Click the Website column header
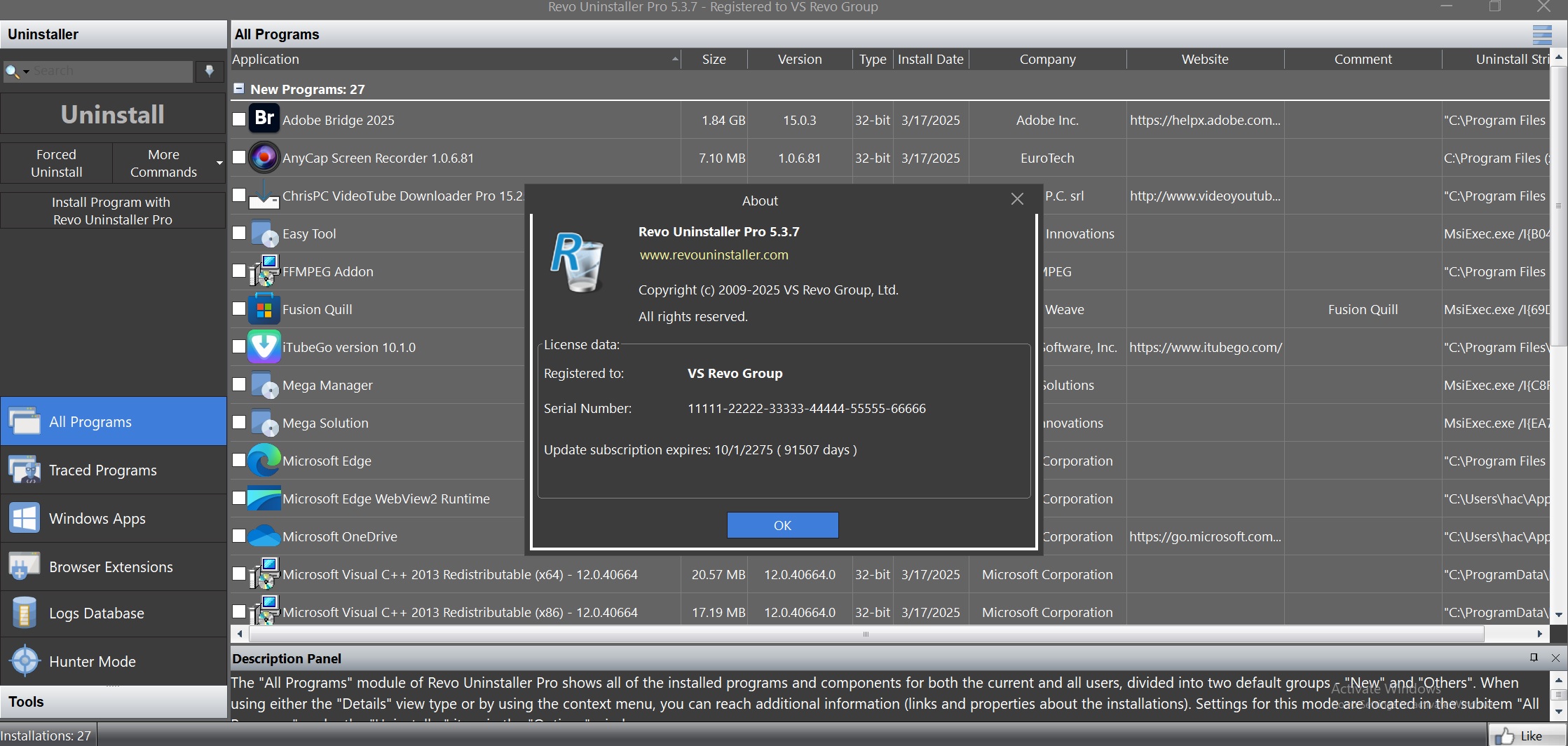The height and width of the screenshot is (746, 1568). 1205,59
